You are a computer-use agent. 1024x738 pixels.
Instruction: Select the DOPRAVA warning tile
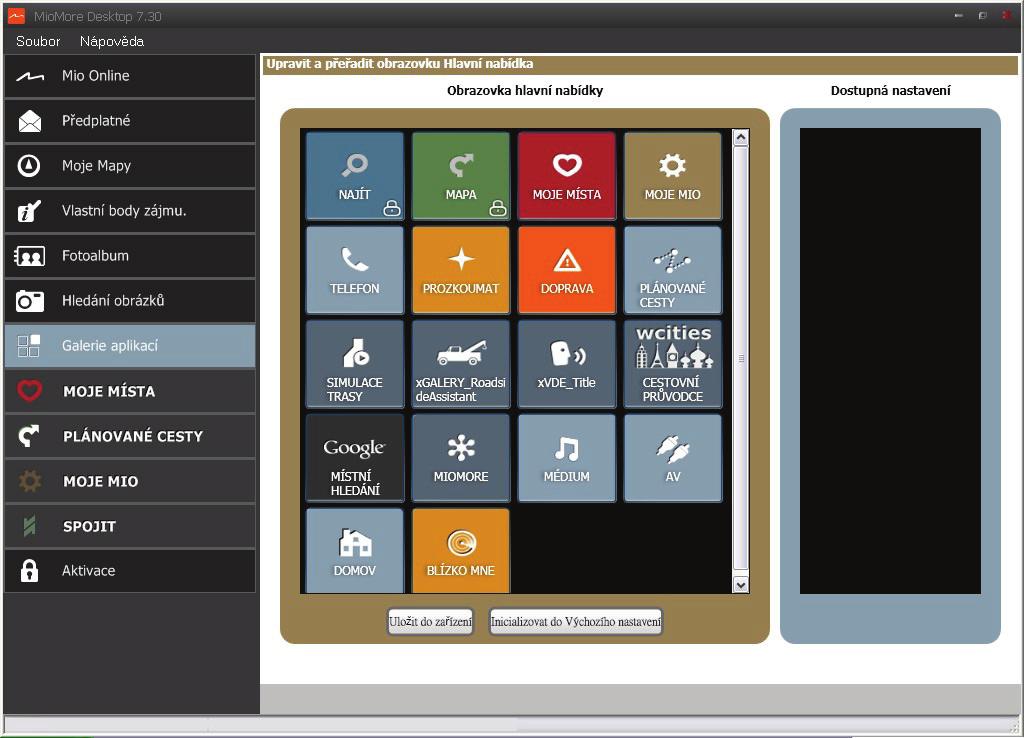point(567,270)
